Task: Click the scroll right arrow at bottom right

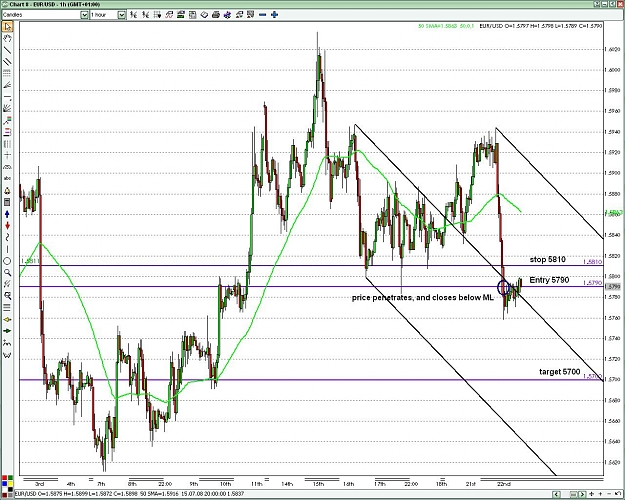Action: (582, 494)
